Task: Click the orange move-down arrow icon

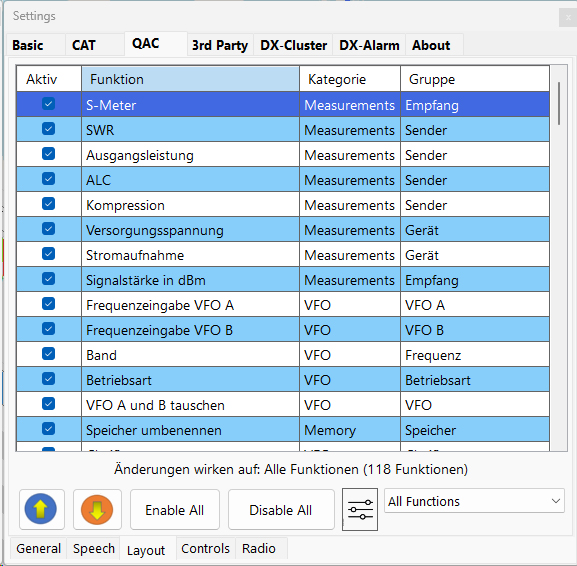Action: click(x=97, y=509)
